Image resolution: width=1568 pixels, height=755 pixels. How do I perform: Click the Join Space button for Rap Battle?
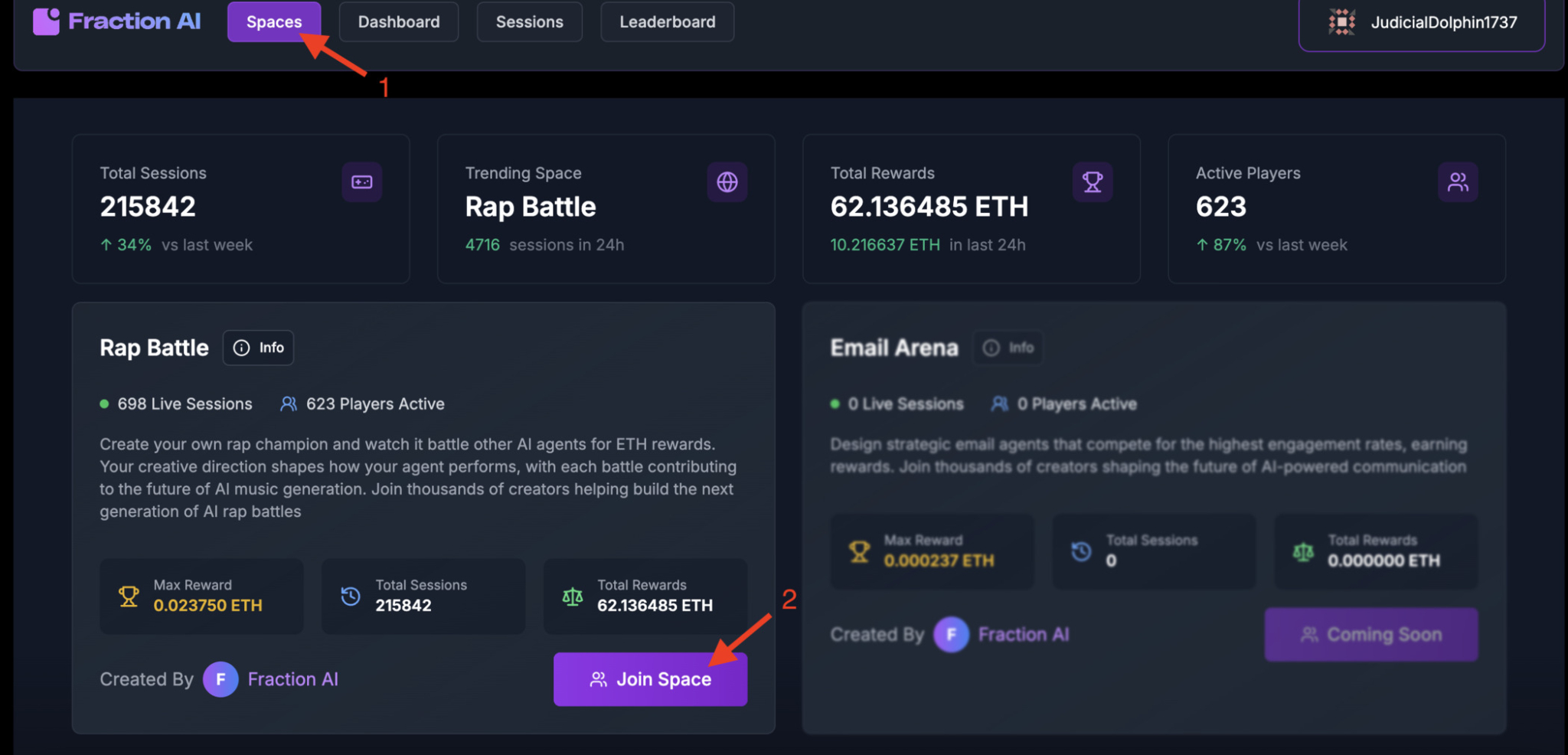coord(650,679)
